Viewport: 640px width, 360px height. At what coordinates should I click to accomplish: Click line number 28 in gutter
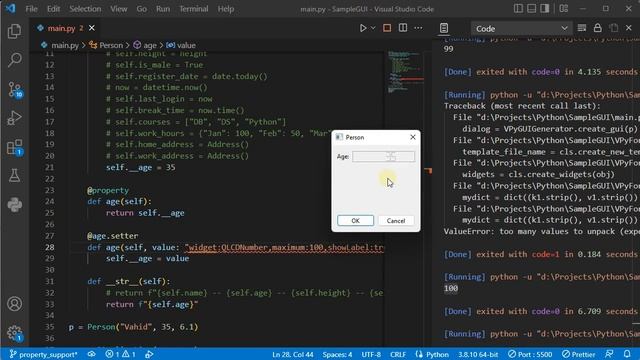[x=49, y=247]
